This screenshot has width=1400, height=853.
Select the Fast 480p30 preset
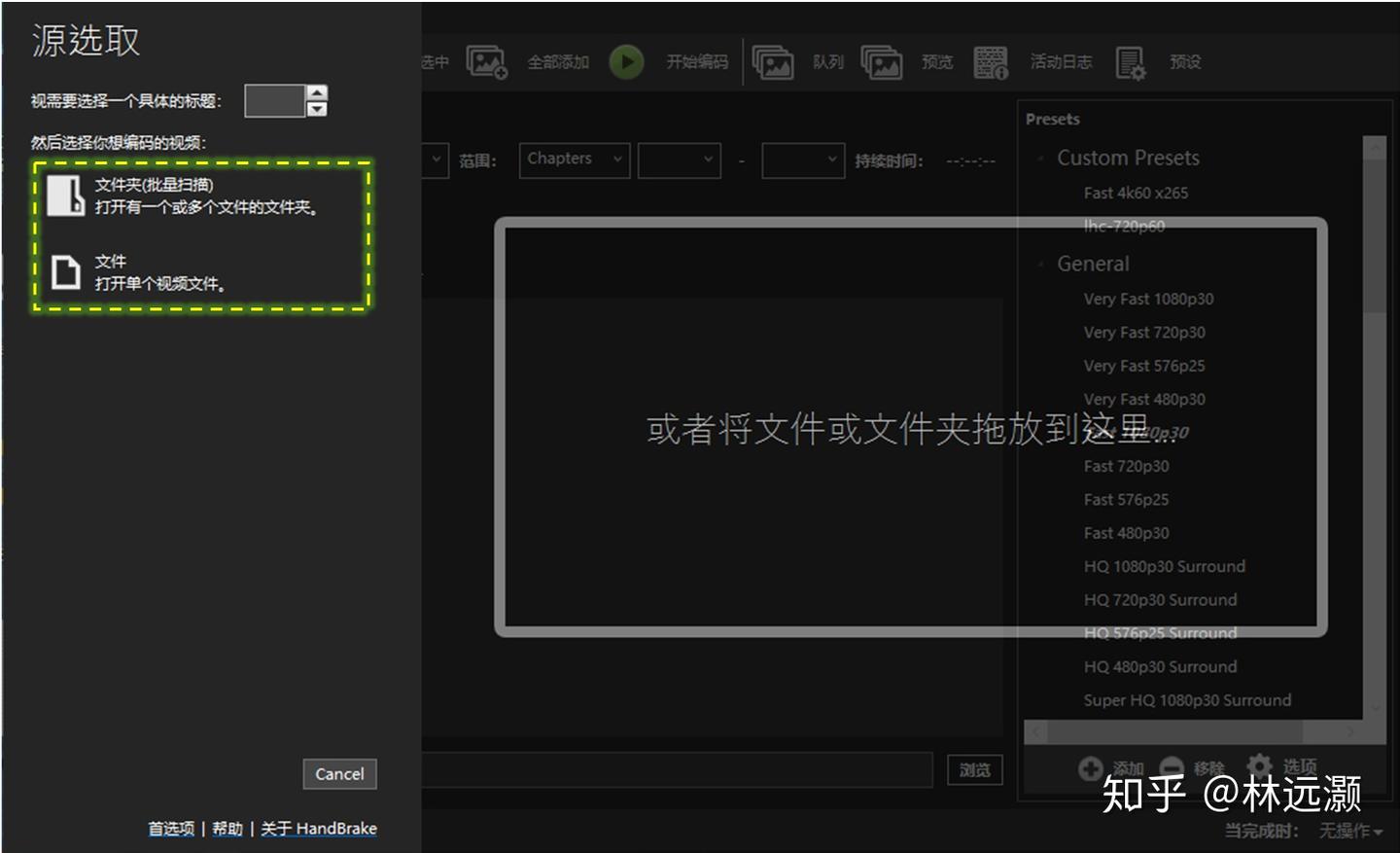[1126, 533]
